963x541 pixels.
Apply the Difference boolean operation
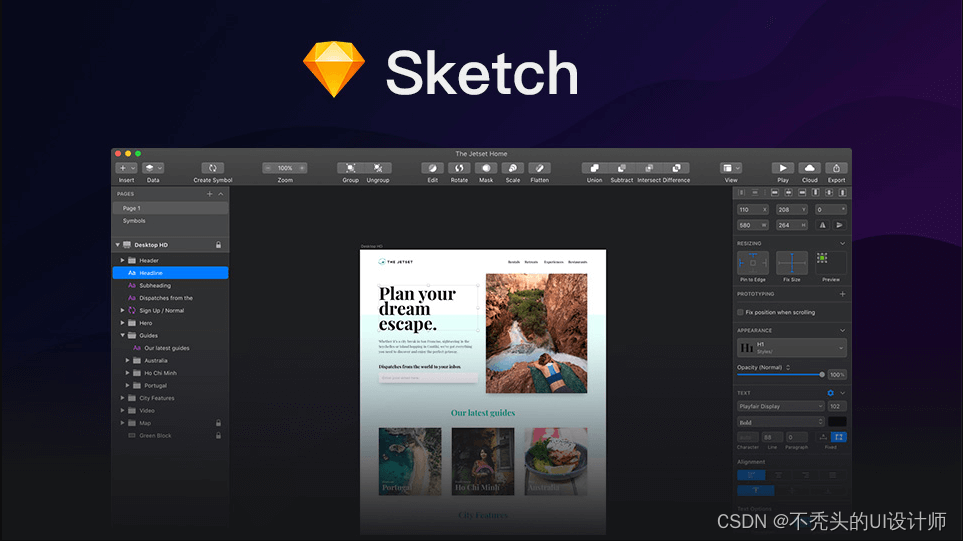tap(676, 168)
